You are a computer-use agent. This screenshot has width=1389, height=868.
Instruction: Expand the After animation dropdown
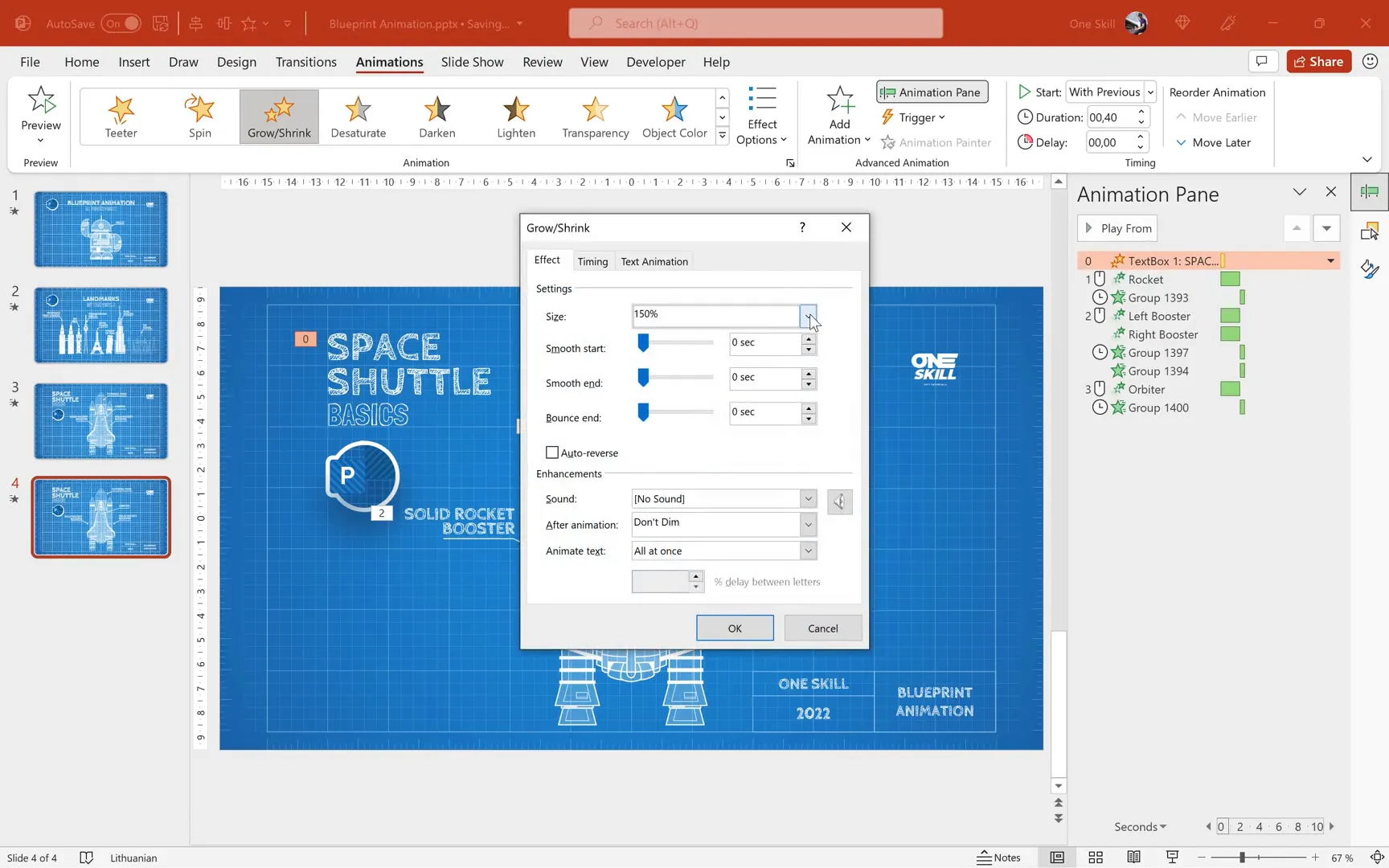tap(808, 524)
